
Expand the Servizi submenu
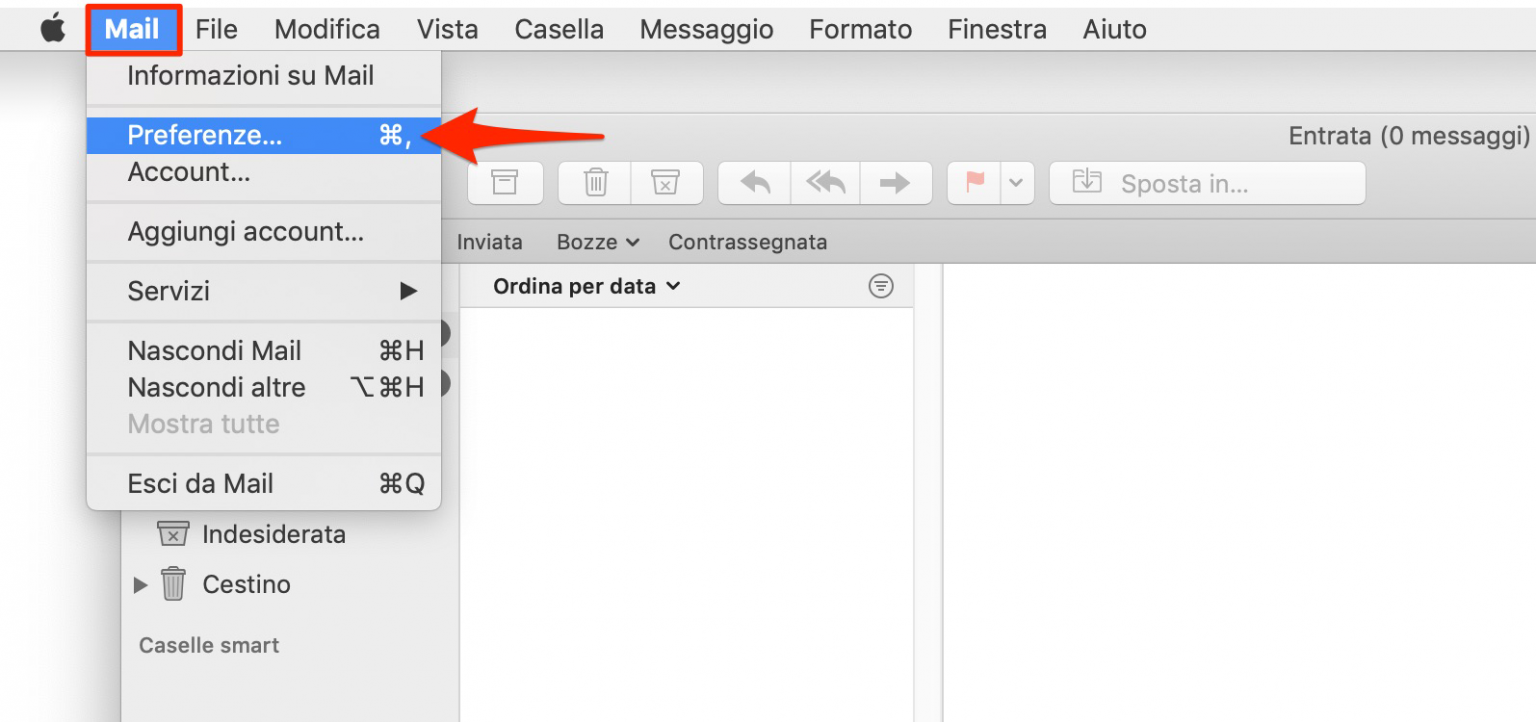[264, 291]
